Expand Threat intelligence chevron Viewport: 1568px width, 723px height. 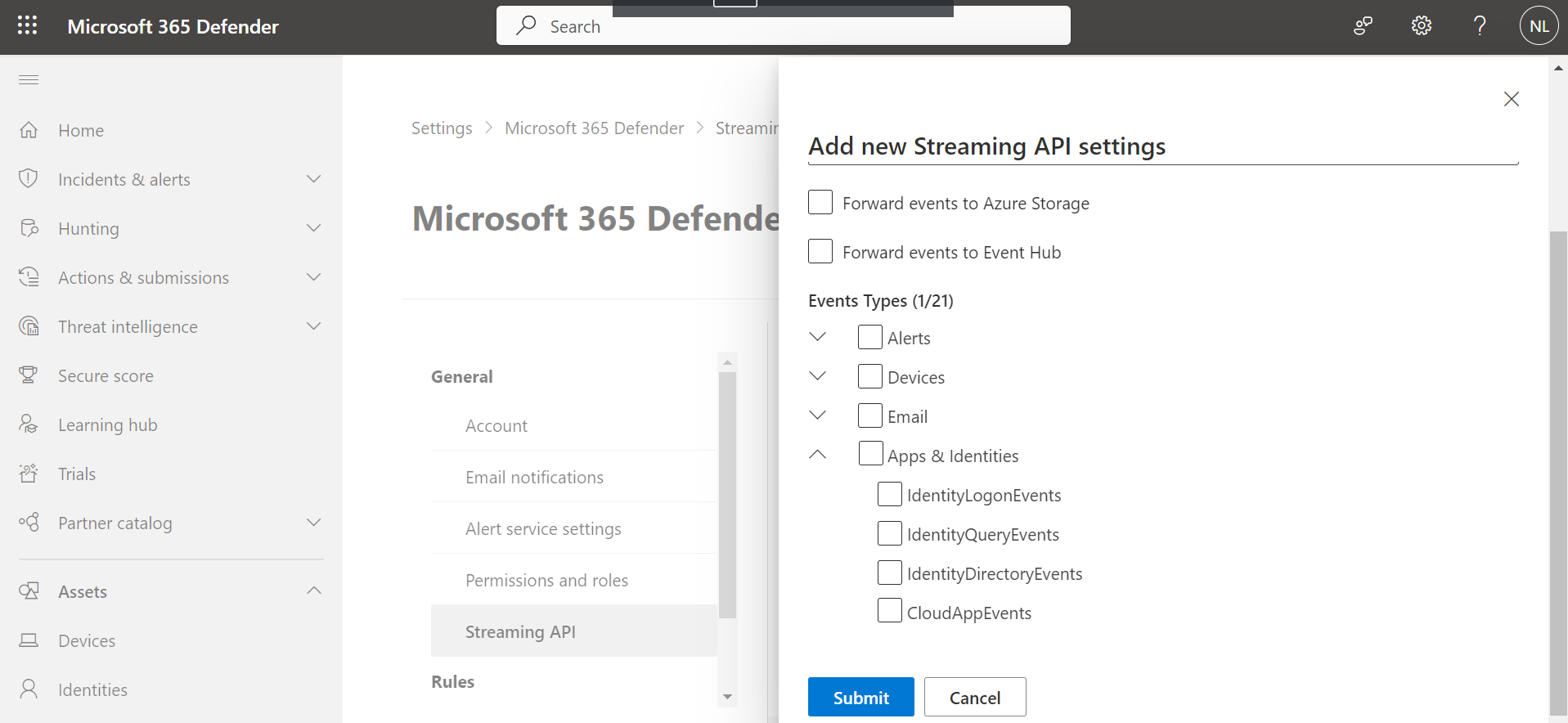[313, 326]
